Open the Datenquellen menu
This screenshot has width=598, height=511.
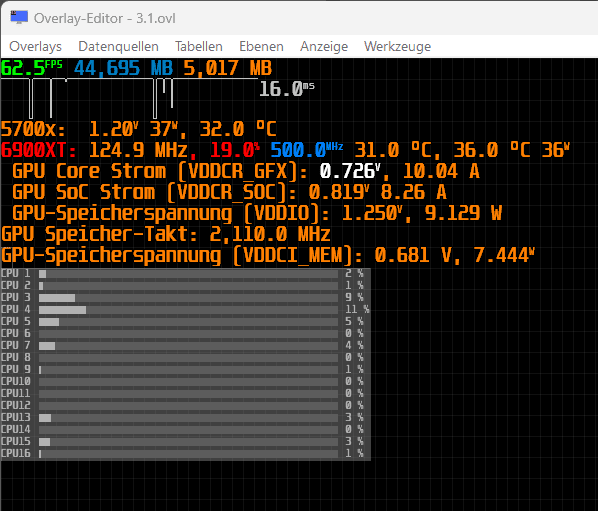click(x=118, y=47)
